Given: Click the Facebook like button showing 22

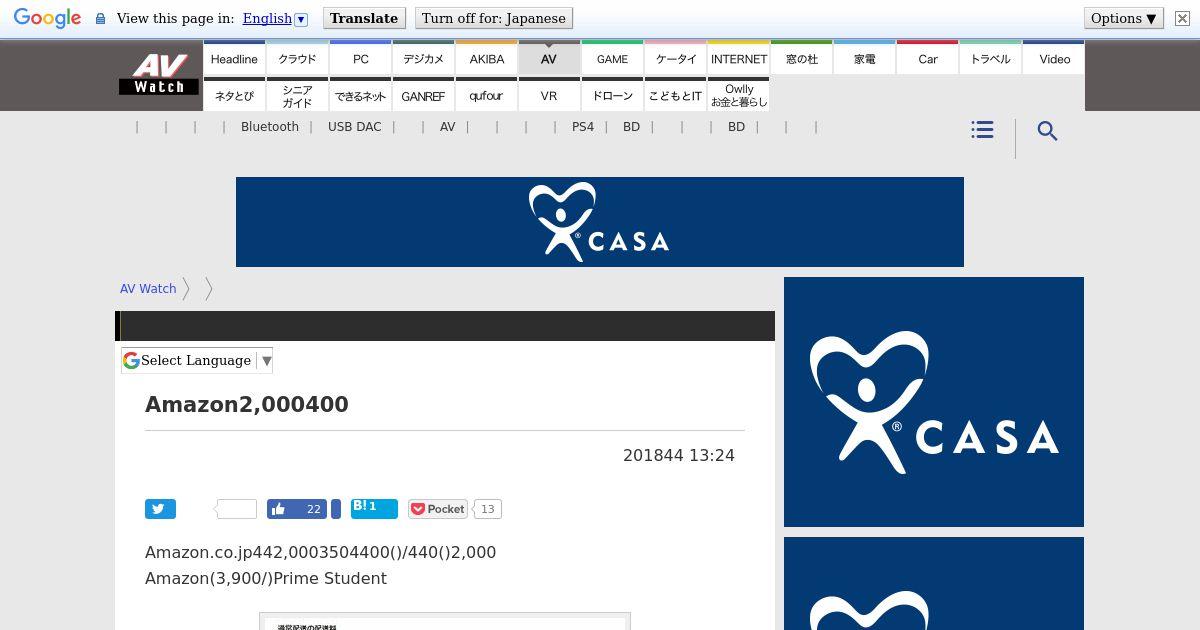Looking at the screenshot, I should [297, 509].
